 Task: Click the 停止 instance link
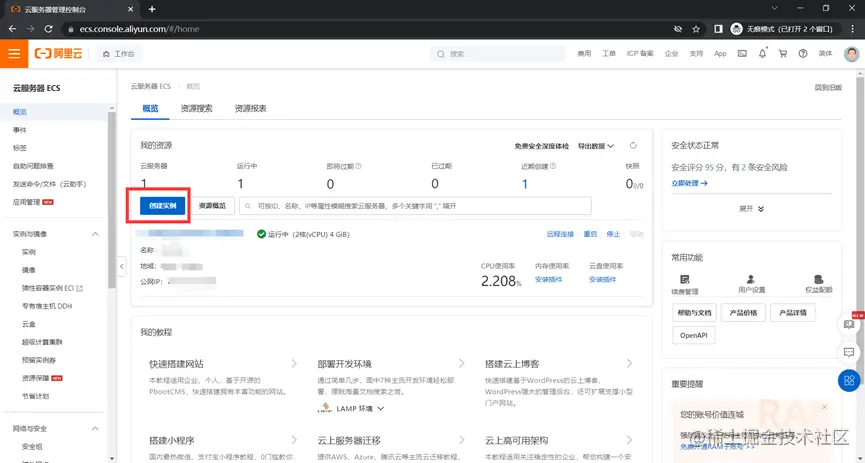tap(613, 234)
